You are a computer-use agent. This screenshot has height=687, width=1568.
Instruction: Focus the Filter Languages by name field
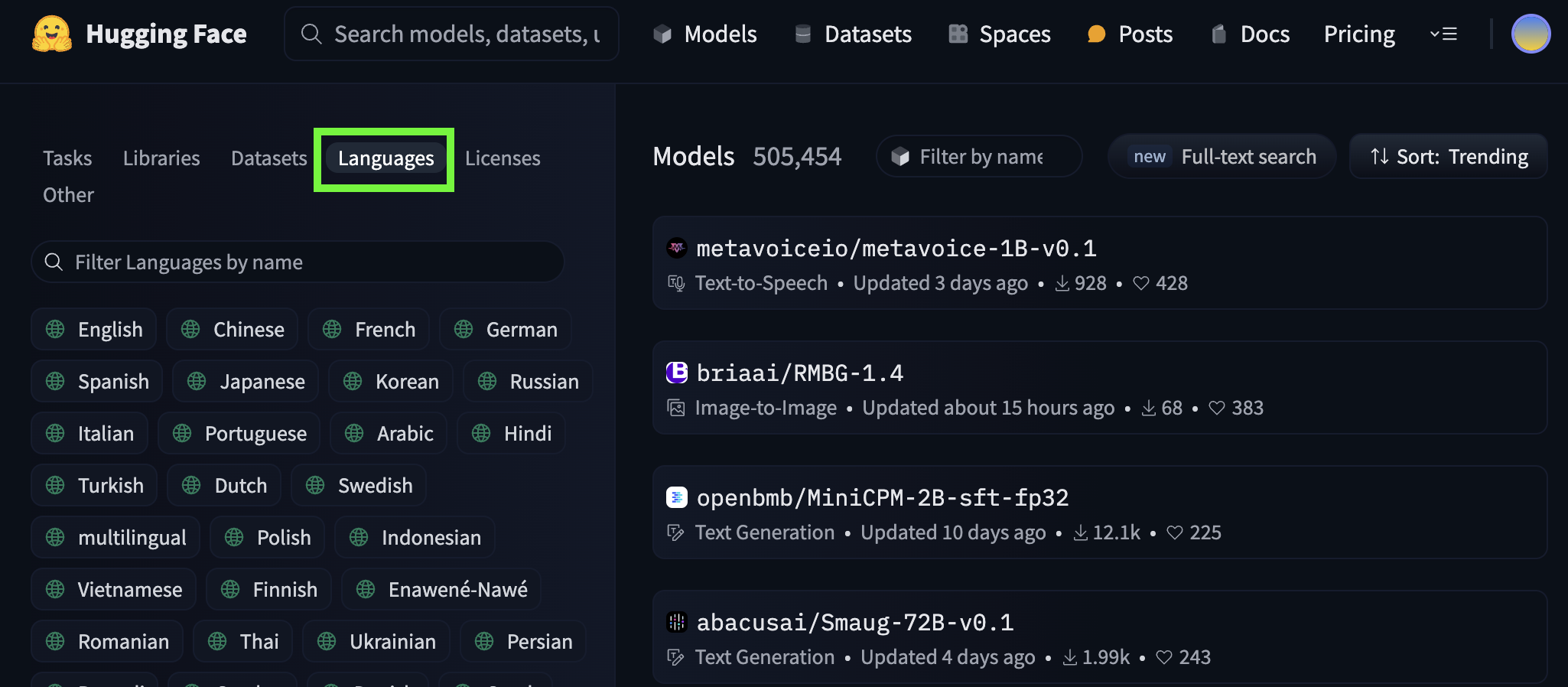(298, 262)
